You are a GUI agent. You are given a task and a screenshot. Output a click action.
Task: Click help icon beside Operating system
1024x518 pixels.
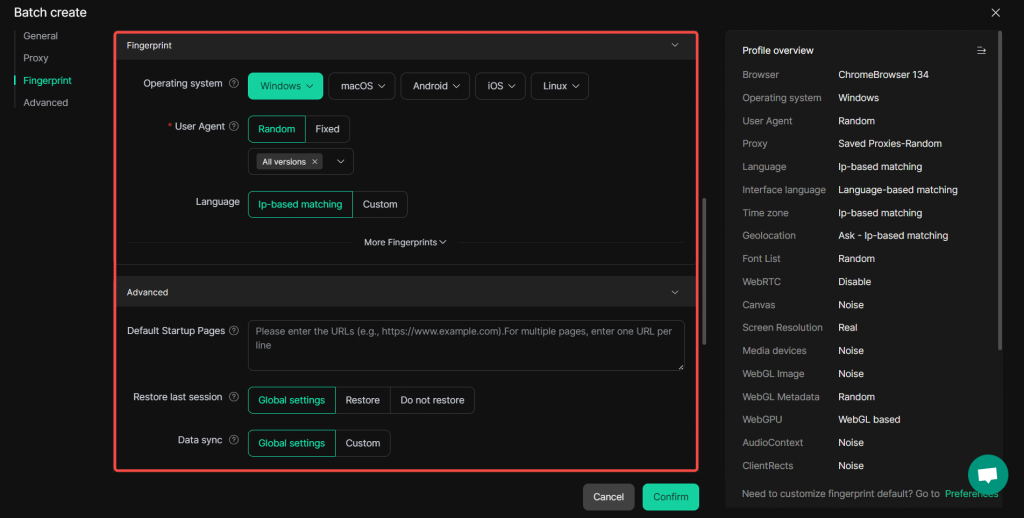(x=234, y=84)
